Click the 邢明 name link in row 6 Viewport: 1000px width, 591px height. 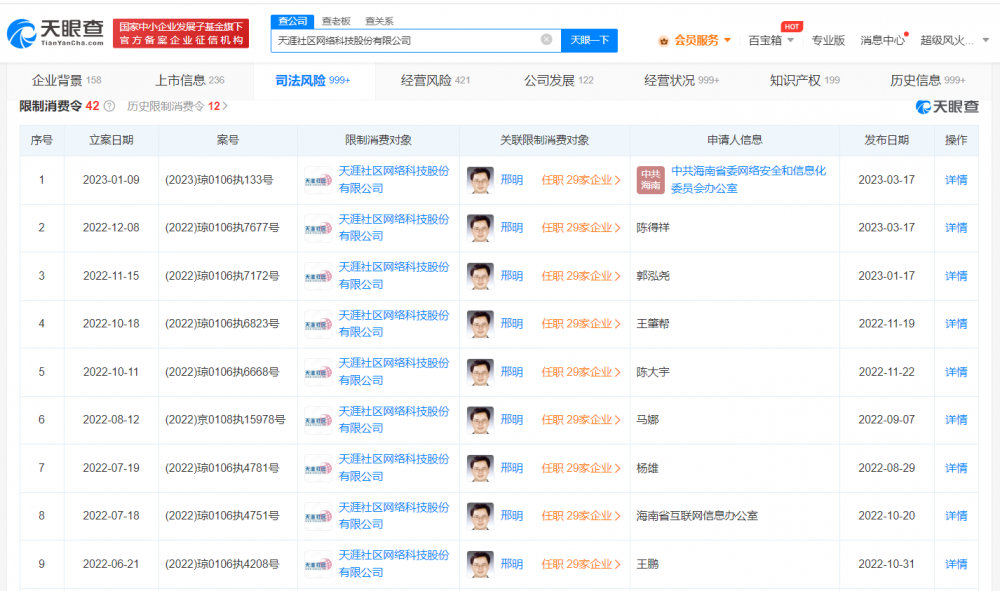[x=511, y=420]
